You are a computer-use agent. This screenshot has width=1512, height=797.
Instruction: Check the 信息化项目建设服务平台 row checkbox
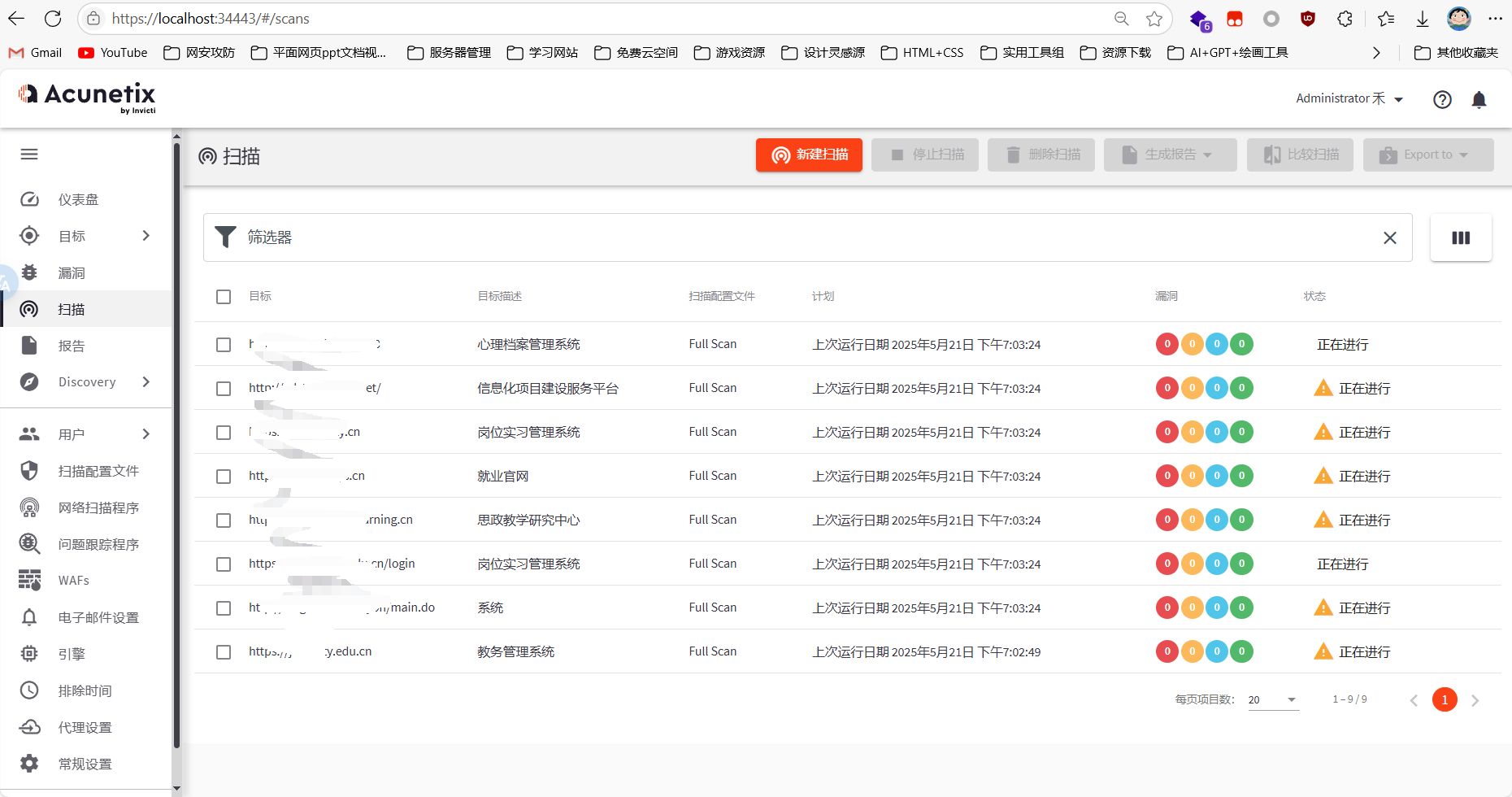(x=224, y=389)
